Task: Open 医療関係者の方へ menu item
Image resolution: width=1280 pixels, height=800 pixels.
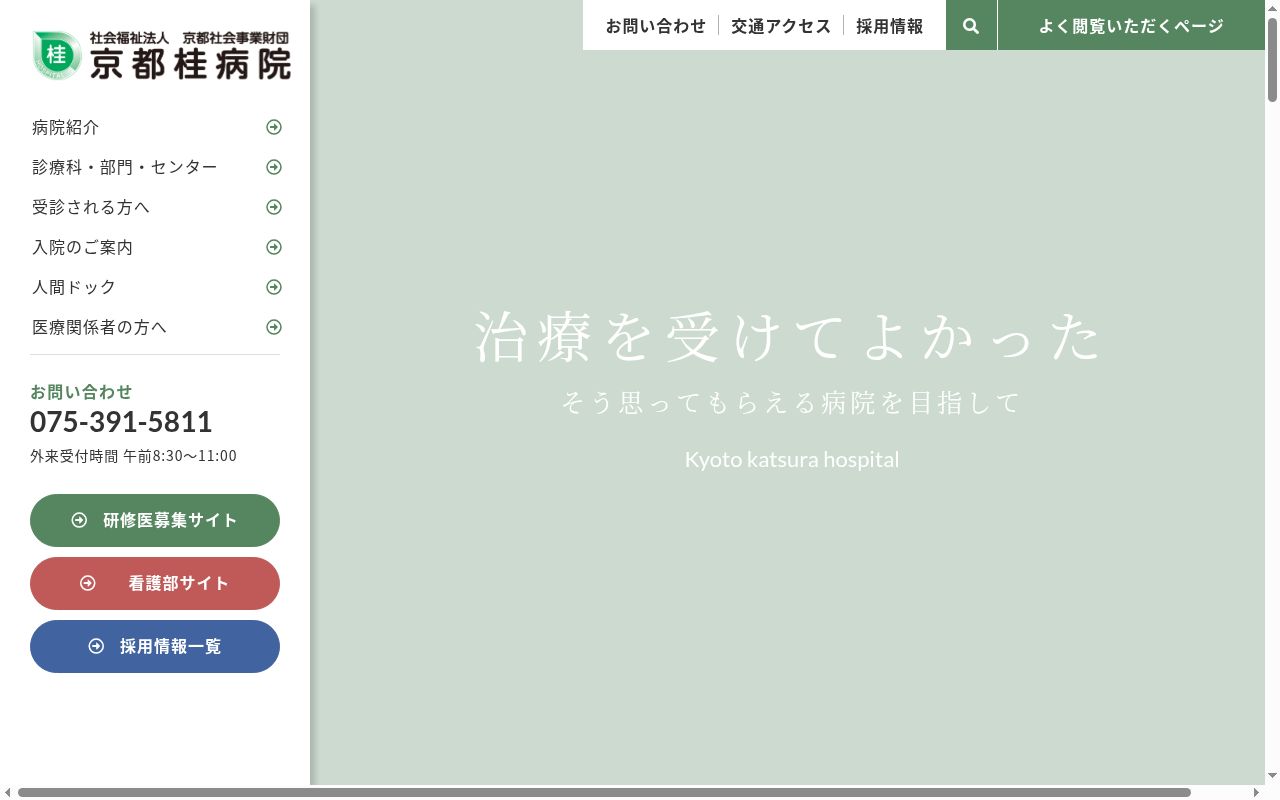Action: tap(155, 327)
